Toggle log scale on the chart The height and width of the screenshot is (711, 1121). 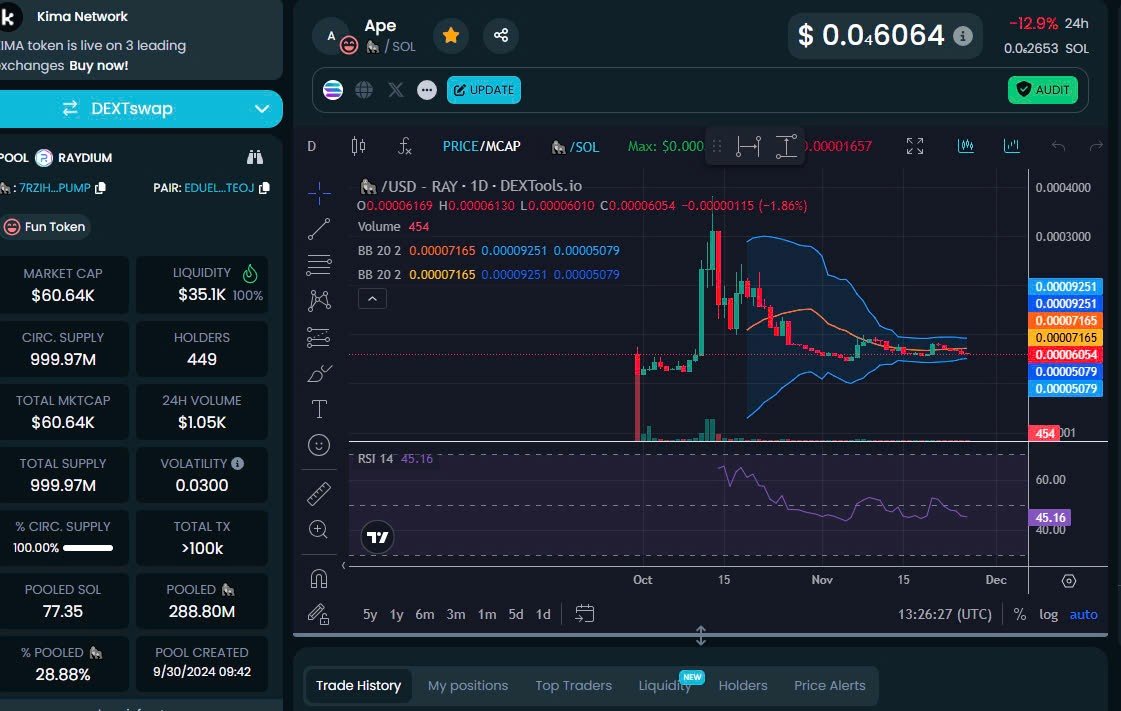1048,615
